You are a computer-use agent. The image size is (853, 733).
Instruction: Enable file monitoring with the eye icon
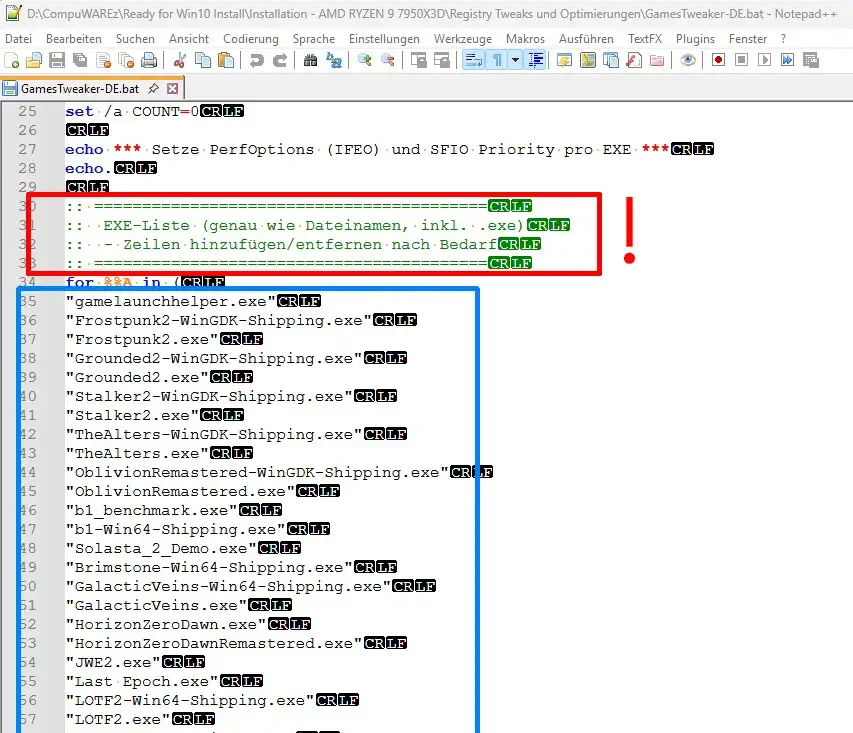[x=689, y=61]
